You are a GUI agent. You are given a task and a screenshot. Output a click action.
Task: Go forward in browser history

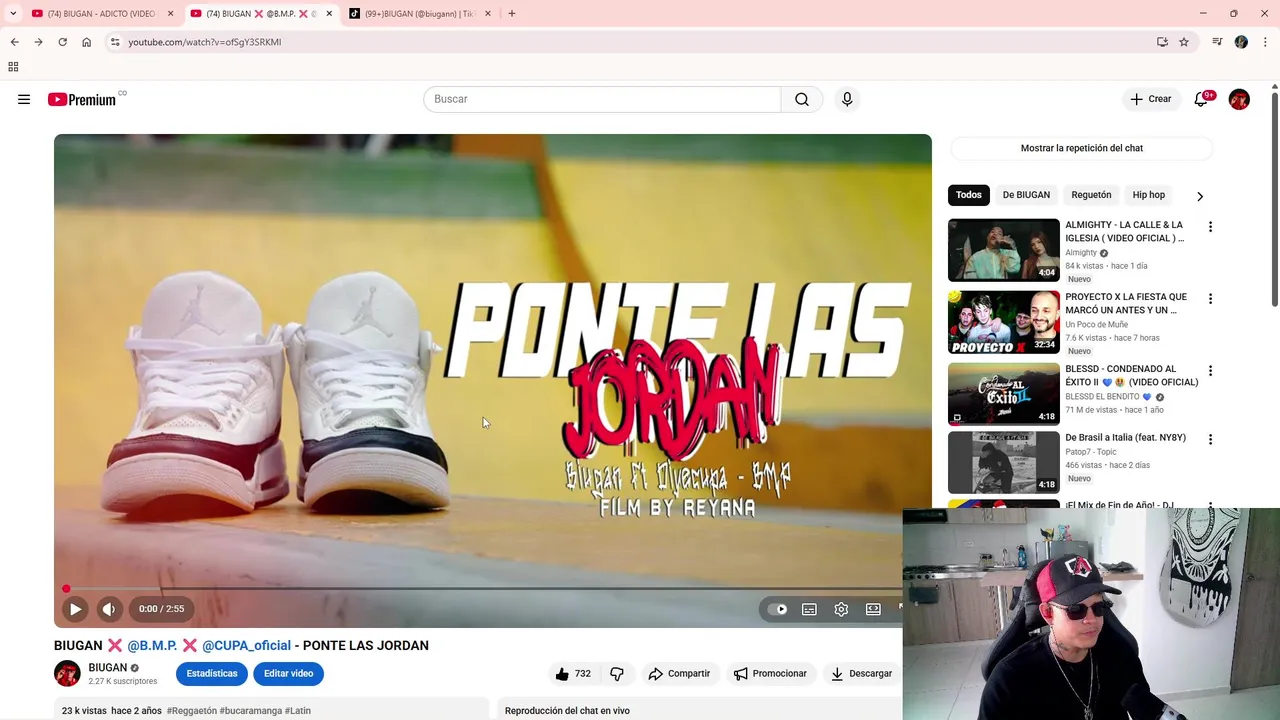[x=38, y=42]
